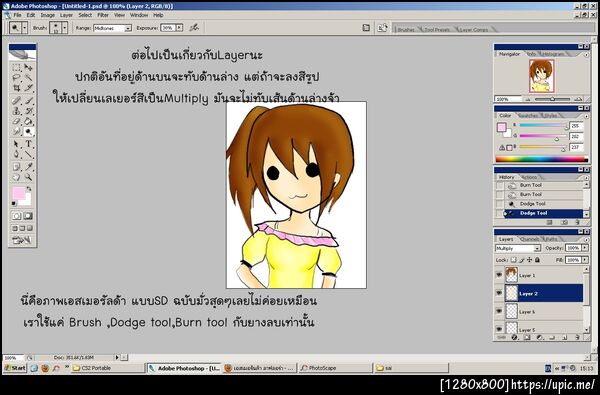Open the Windows Start button
Image resolution: width=600 pixels, height=395 pixels.
pos(15,368)
